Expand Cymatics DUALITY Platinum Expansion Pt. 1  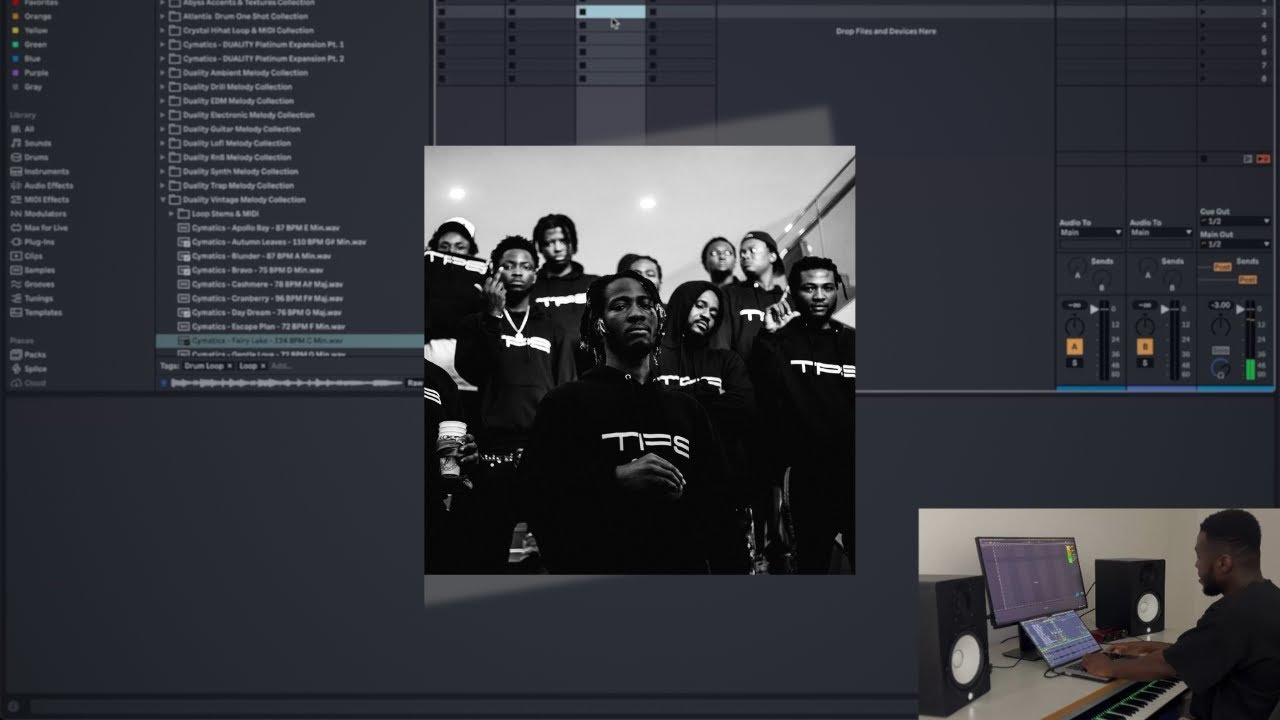pyautogui.click(x=163, y=44)
